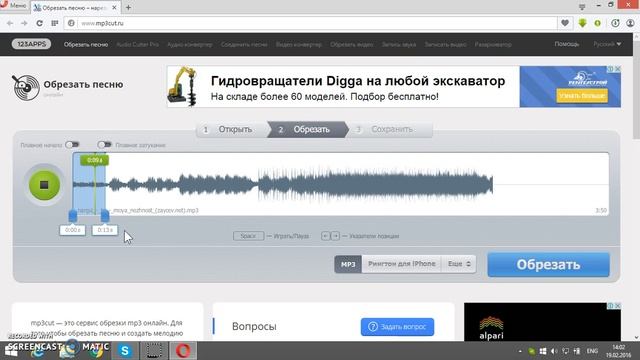Toggle the fade-out switch "Плавное затухание"
Screen dimensions: 640x360
coord(104,144)
